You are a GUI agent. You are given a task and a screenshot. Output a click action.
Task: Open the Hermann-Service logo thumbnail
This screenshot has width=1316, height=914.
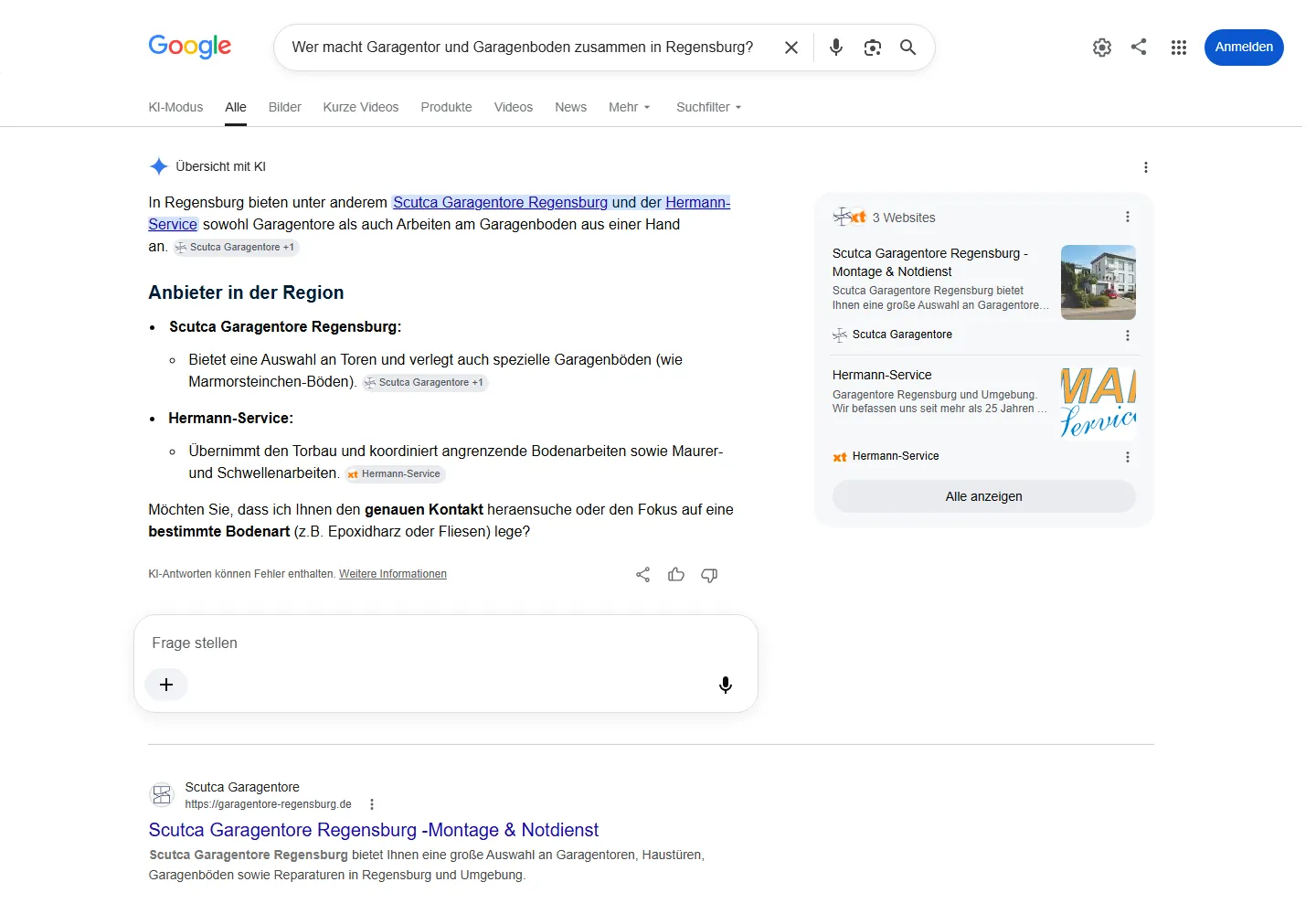click(1098, 403)
